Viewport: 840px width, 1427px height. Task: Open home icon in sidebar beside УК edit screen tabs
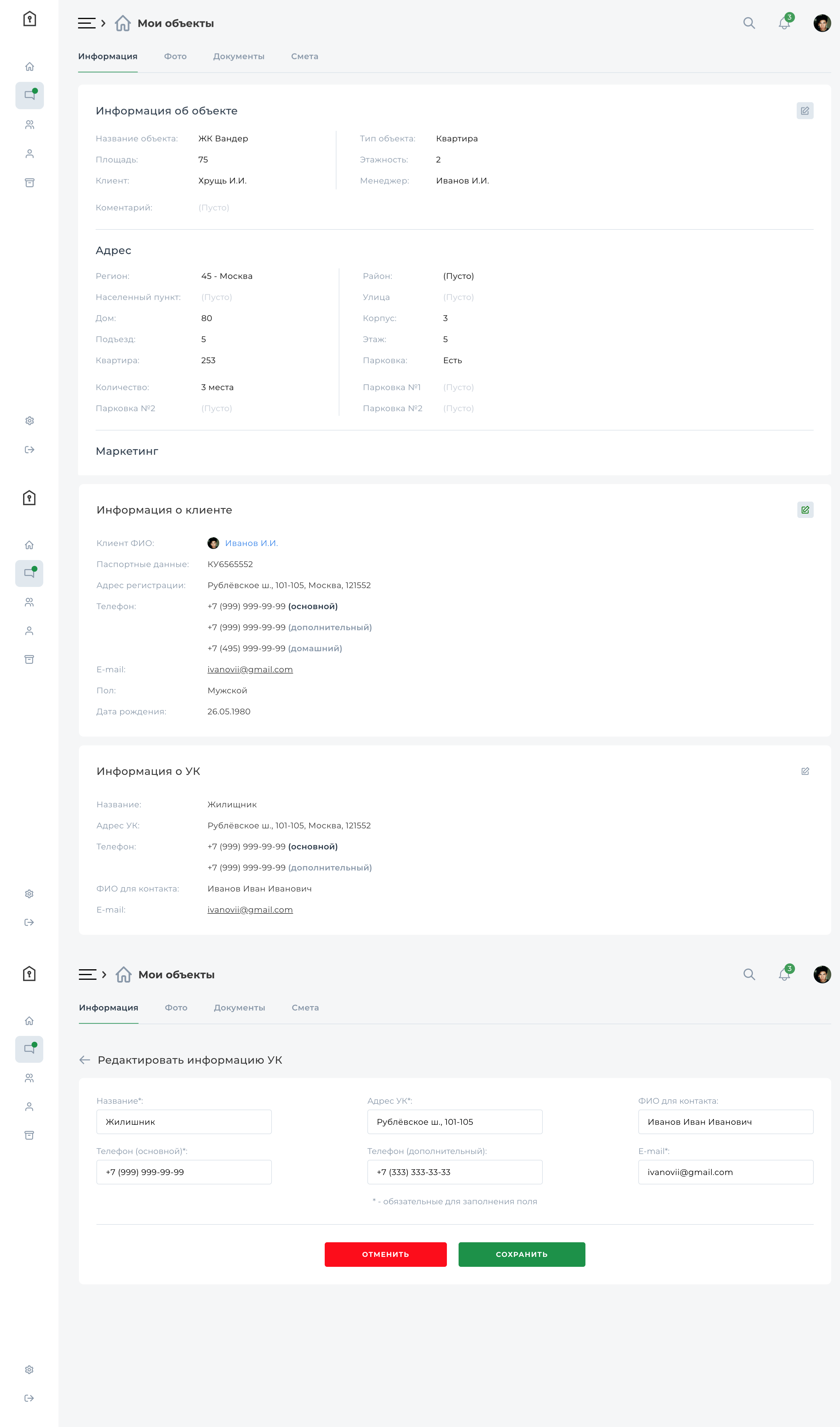(29, 1020)
